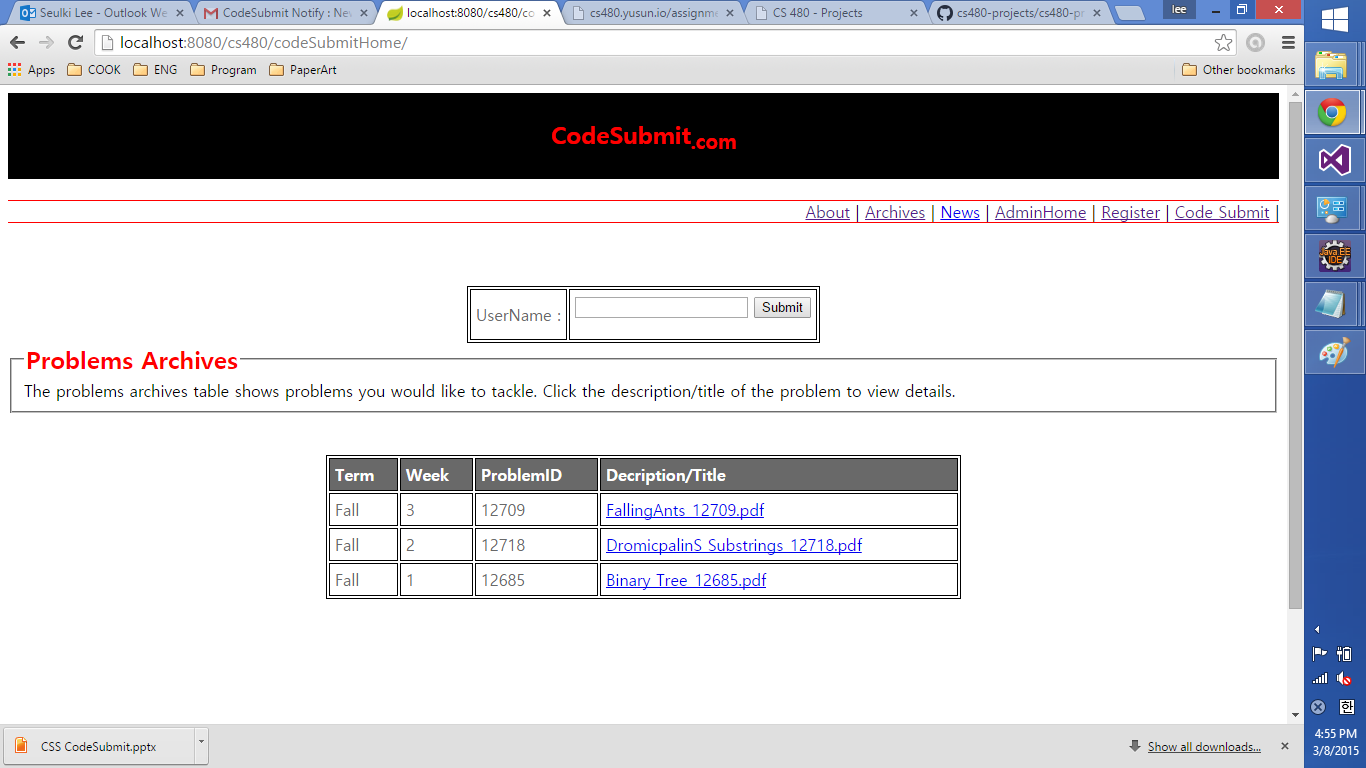Launch Visual Studio from the taskbar

(1334, 160)
